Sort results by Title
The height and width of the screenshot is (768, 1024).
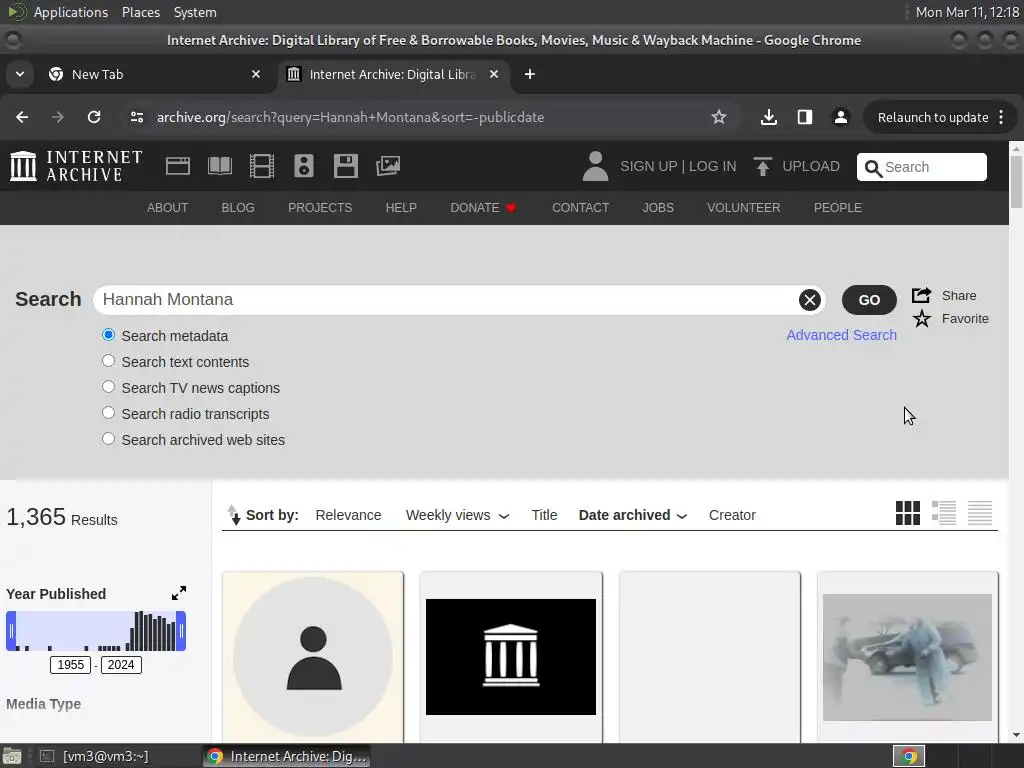coord(544,515)
